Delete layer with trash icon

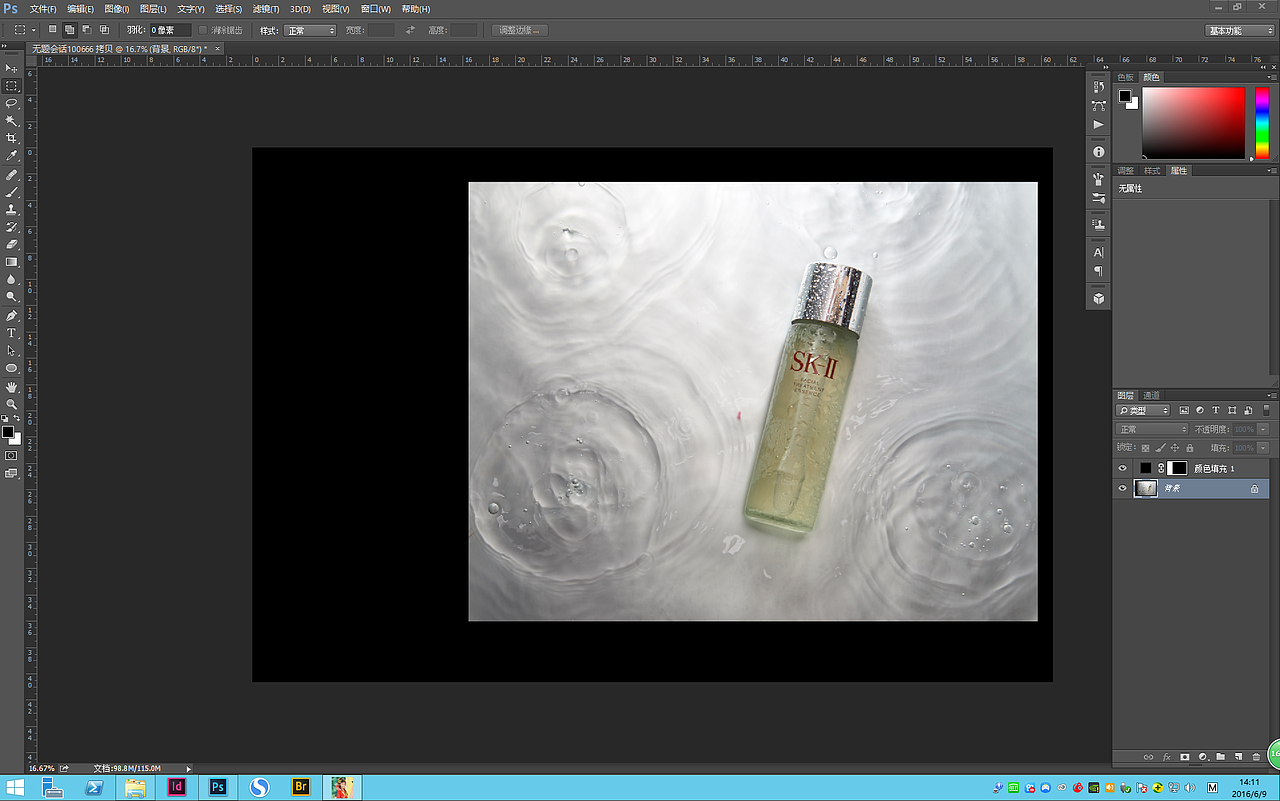[1256, 757]
